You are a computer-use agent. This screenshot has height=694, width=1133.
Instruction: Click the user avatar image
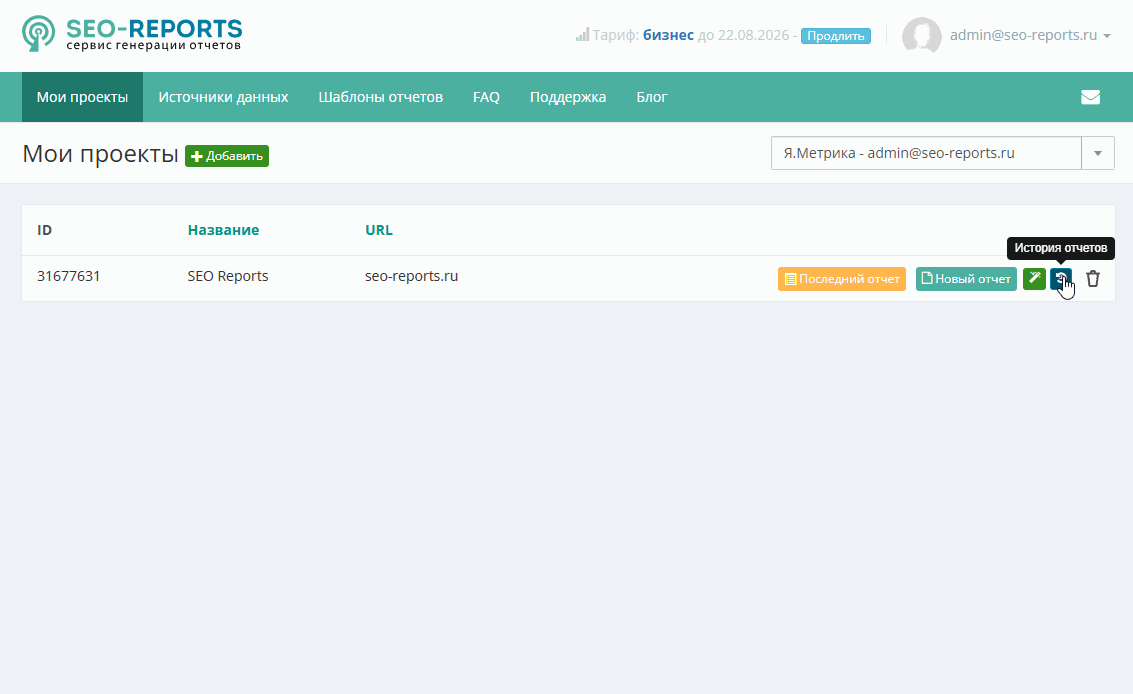[x=921, y=35]
